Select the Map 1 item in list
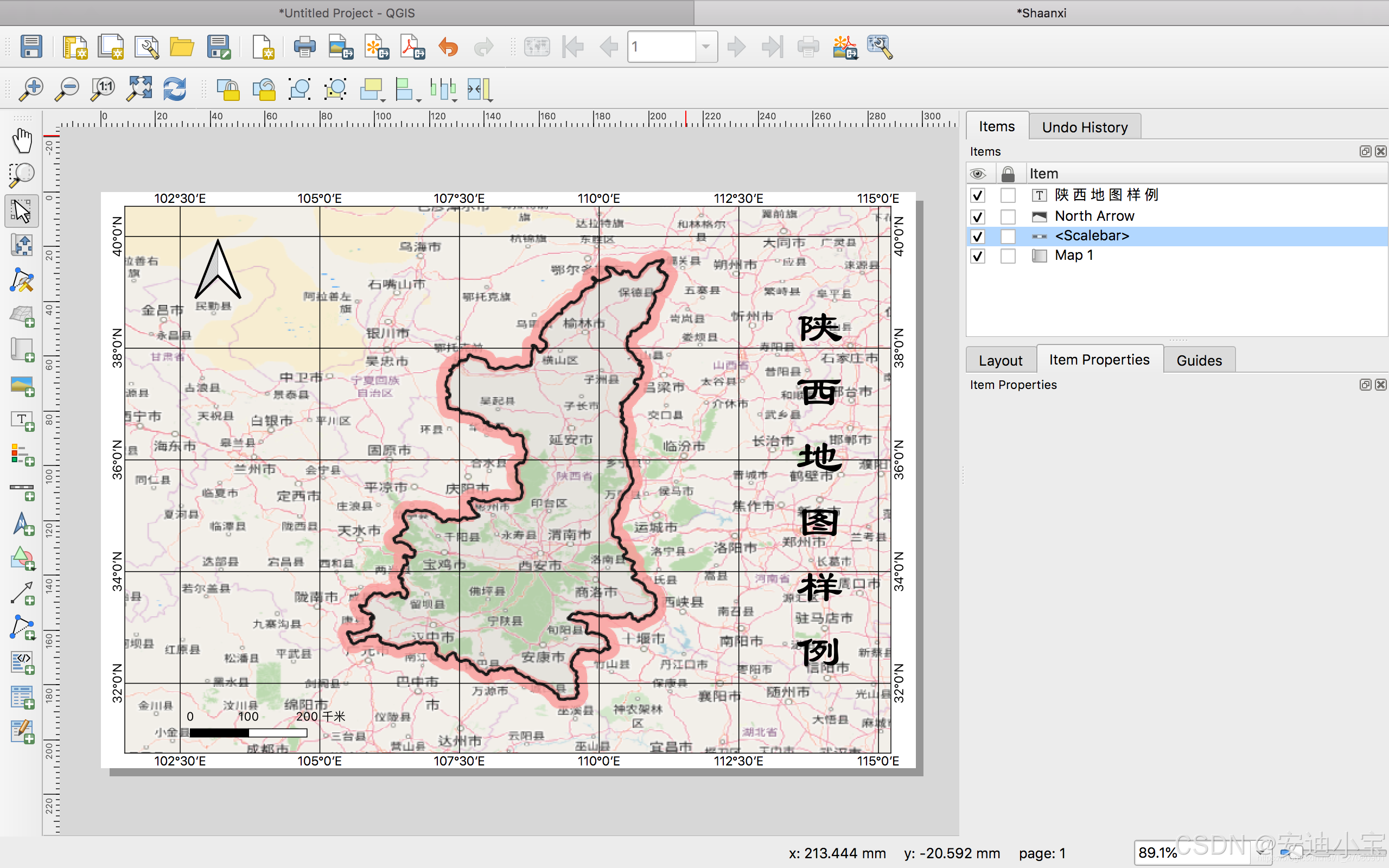 click(1073, 256)
